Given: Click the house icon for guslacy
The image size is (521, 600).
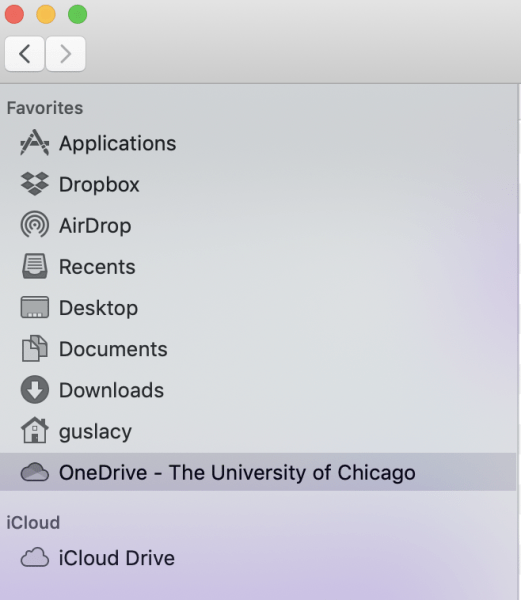Looking at the screenshot, I should pyautogui.click(x=34, y=430).
